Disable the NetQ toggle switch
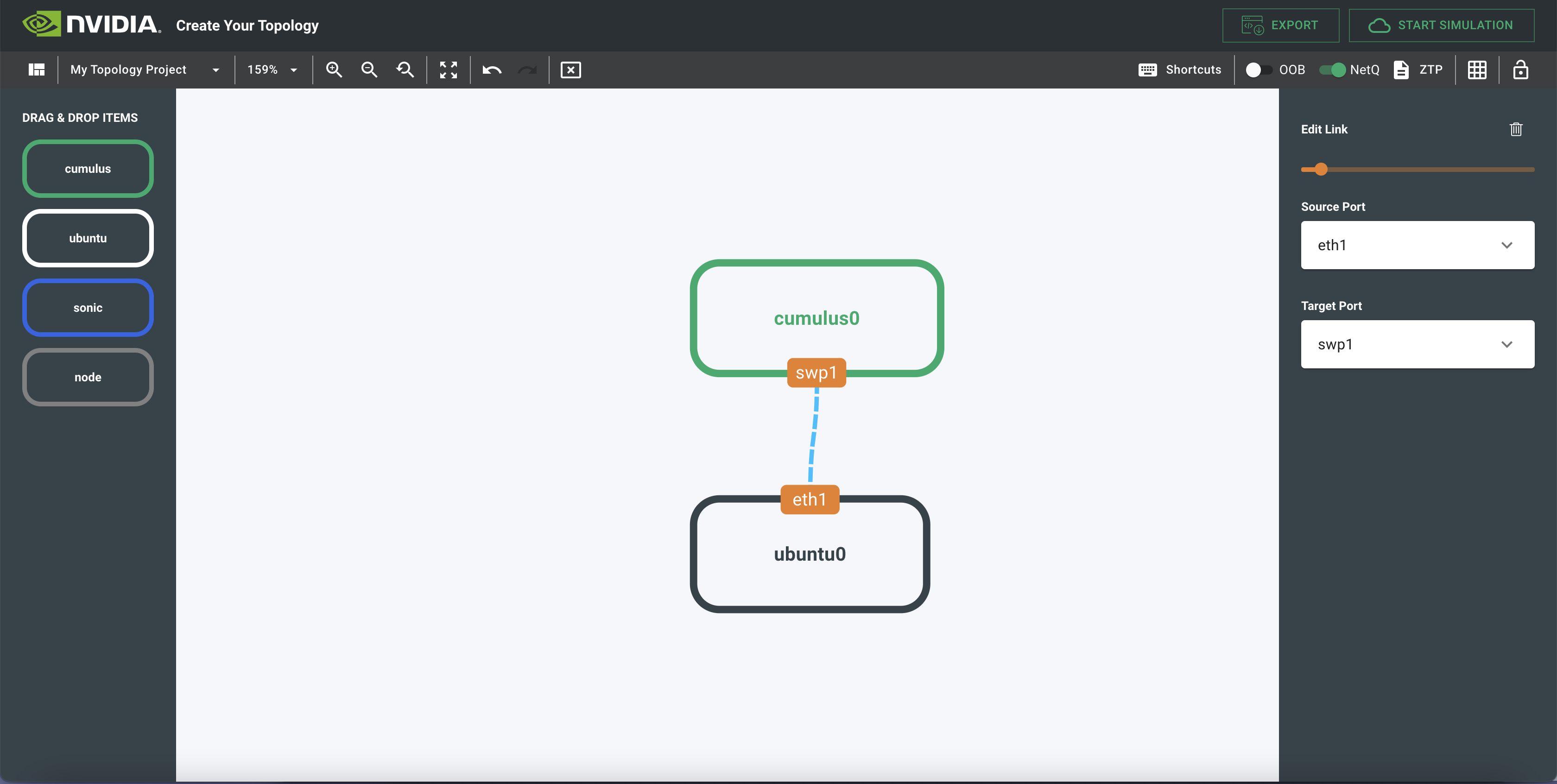This screenshot has height=784, width=1557. [1332, 70]
